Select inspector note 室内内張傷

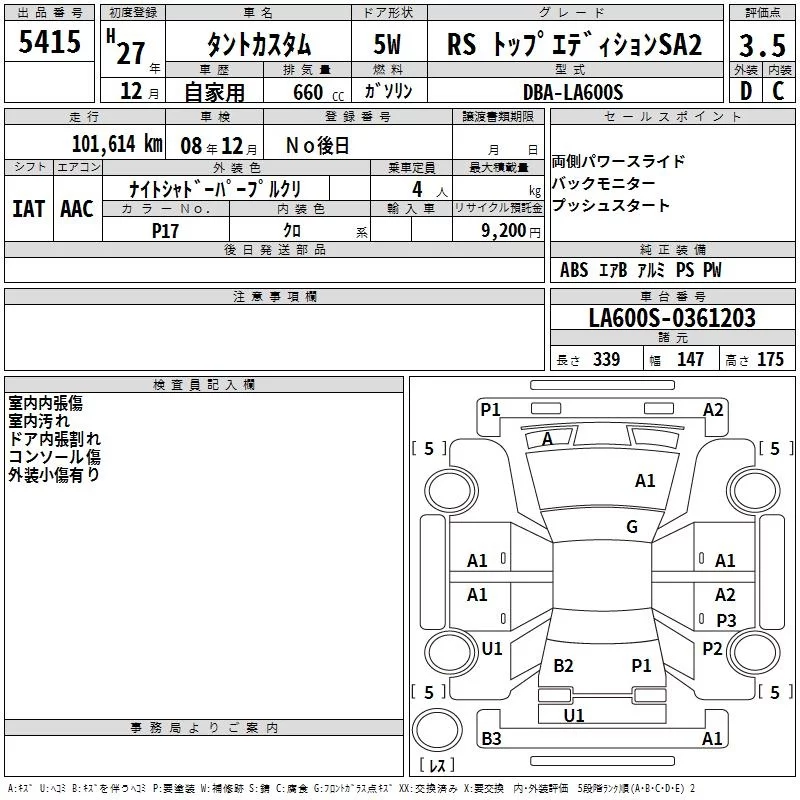pos(45,403)
